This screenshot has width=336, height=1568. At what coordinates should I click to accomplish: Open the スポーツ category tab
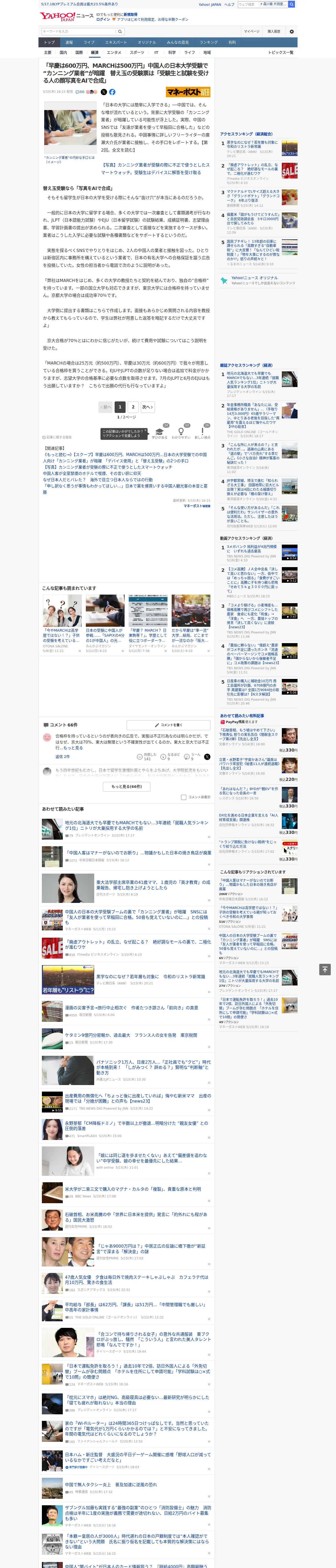[x=137, y=52]
